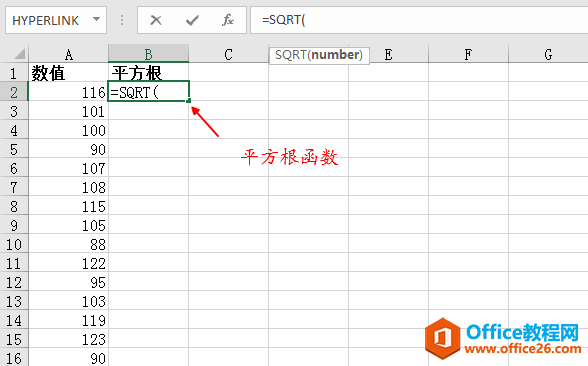Select row 2 header
Screen dimensions: 588x366
pyautogui.click(x=14, y=92)
